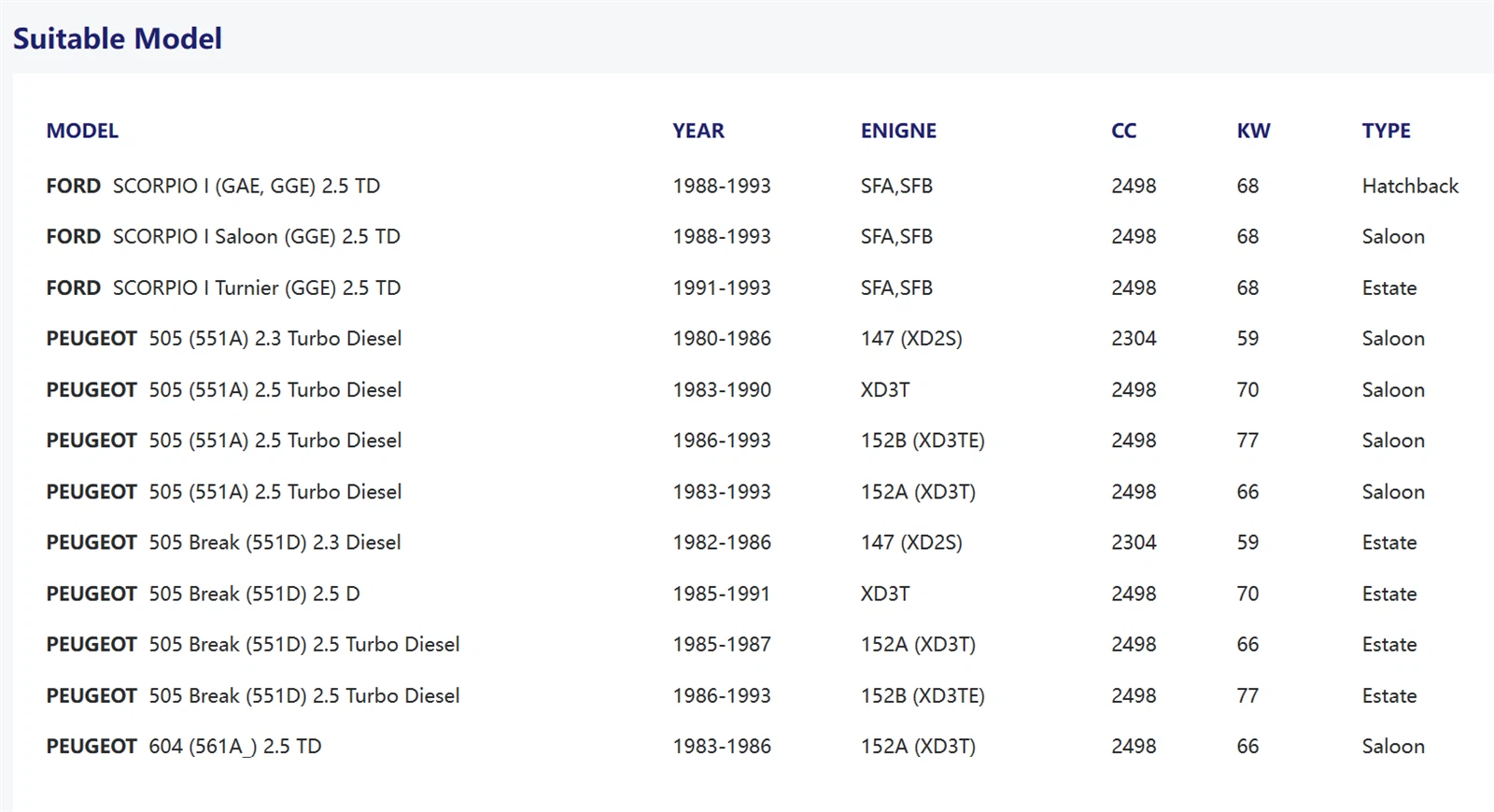Select "152B (XD3TE)" in the Estate row
This screenshot has width=1494, height=812.
(x=923, y=695)
